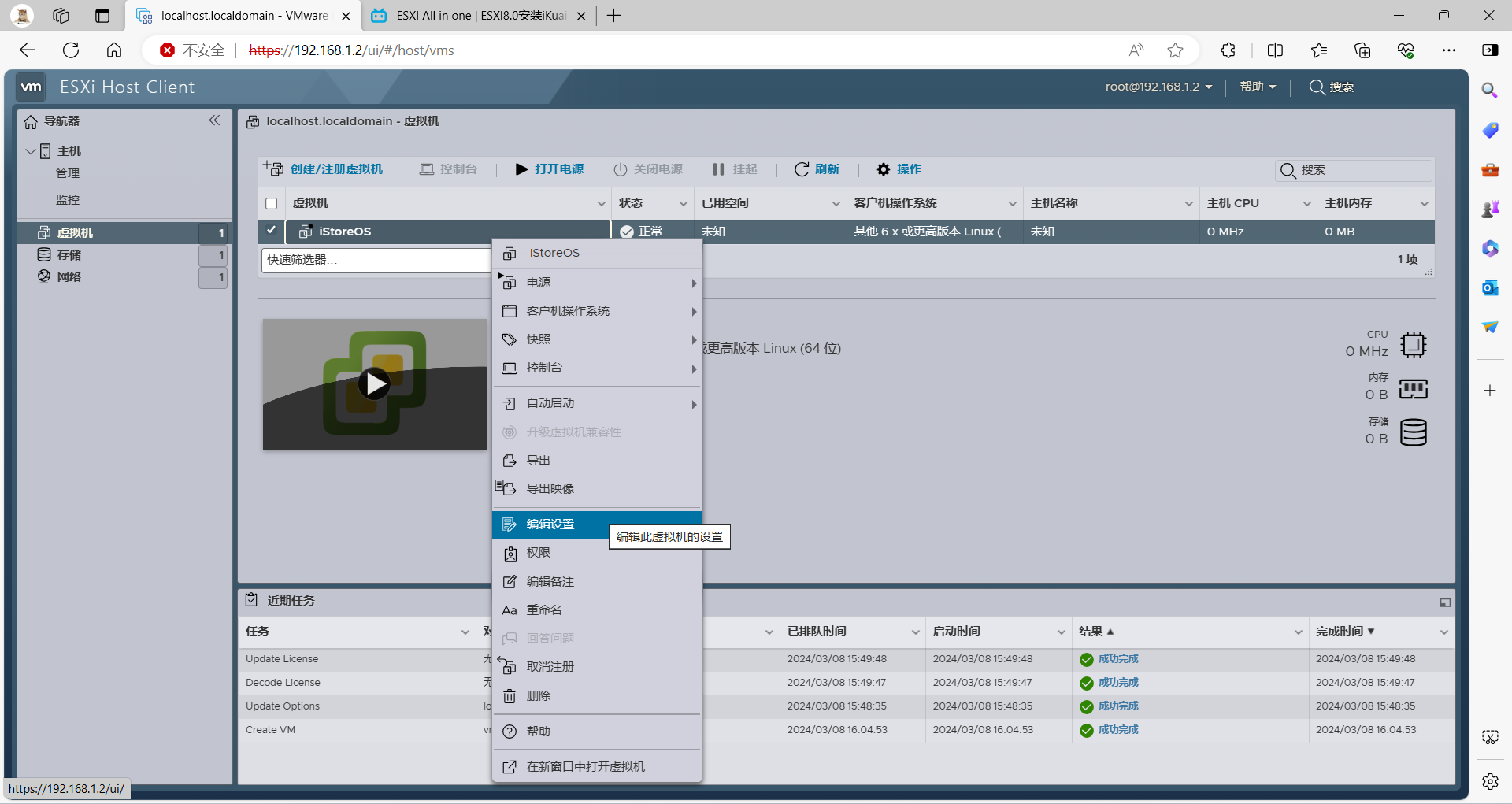Click the Actions gear icon
Image resolution: width=1512 pixels, height=804 pixels.
tap(883, 169)
